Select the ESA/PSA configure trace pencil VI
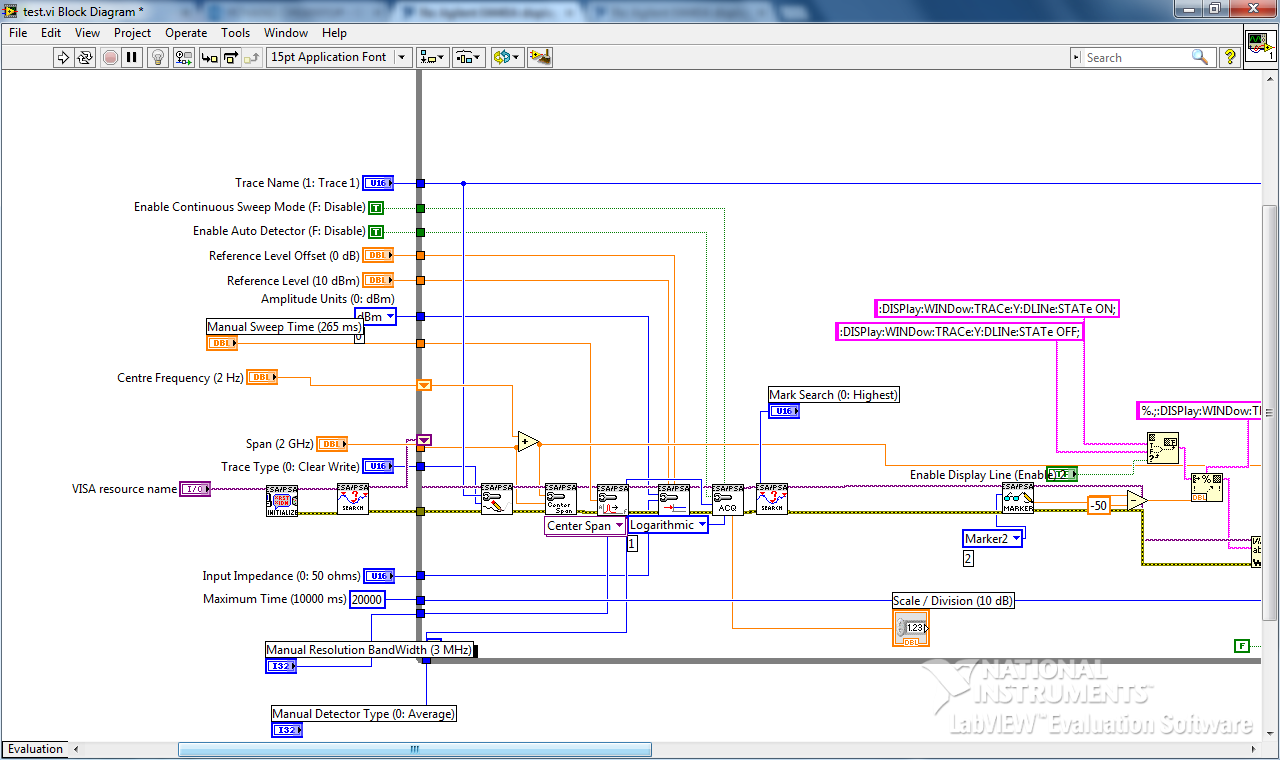Image resolution: width=1280 pixels, height=760 pixels. (496, 499)
